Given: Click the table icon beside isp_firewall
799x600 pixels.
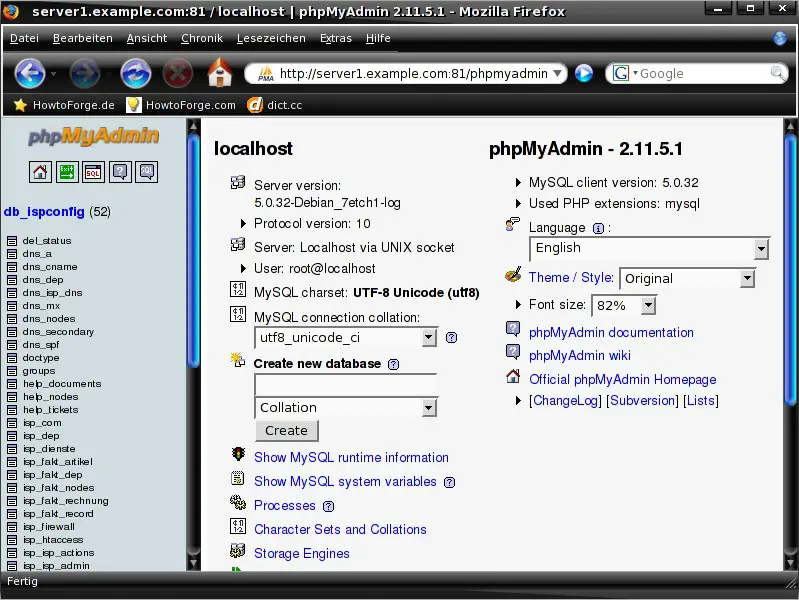Looking at the screenshot, I should coord(12,527).
